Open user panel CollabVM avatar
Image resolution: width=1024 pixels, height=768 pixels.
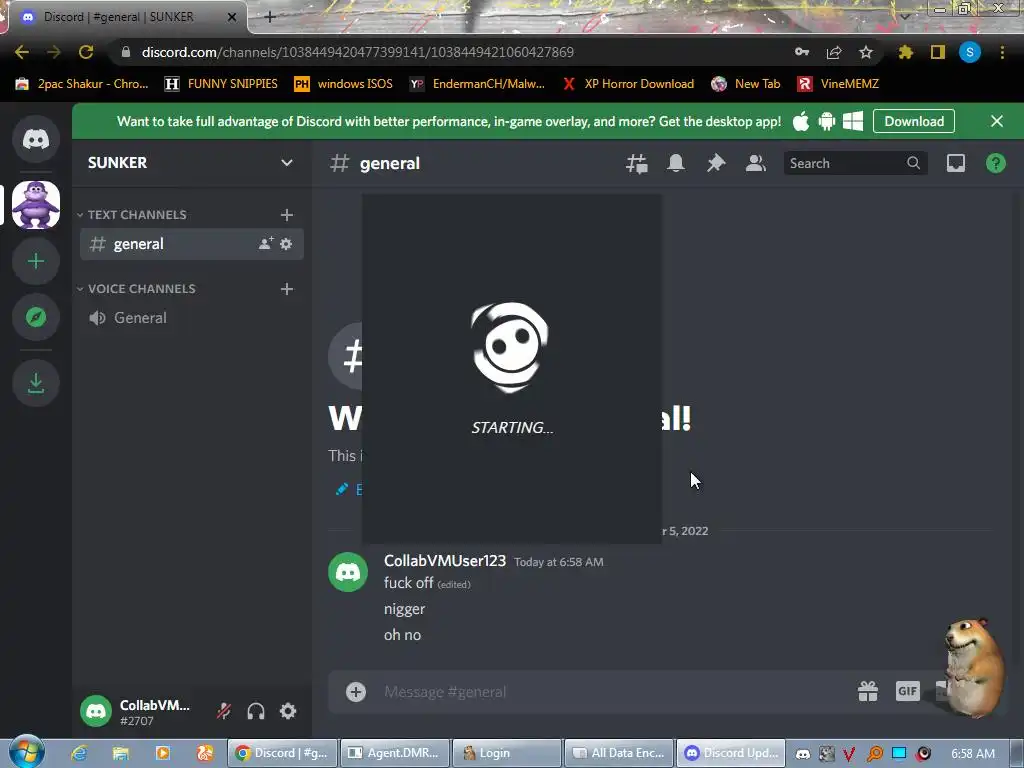[x=96, y=711]
